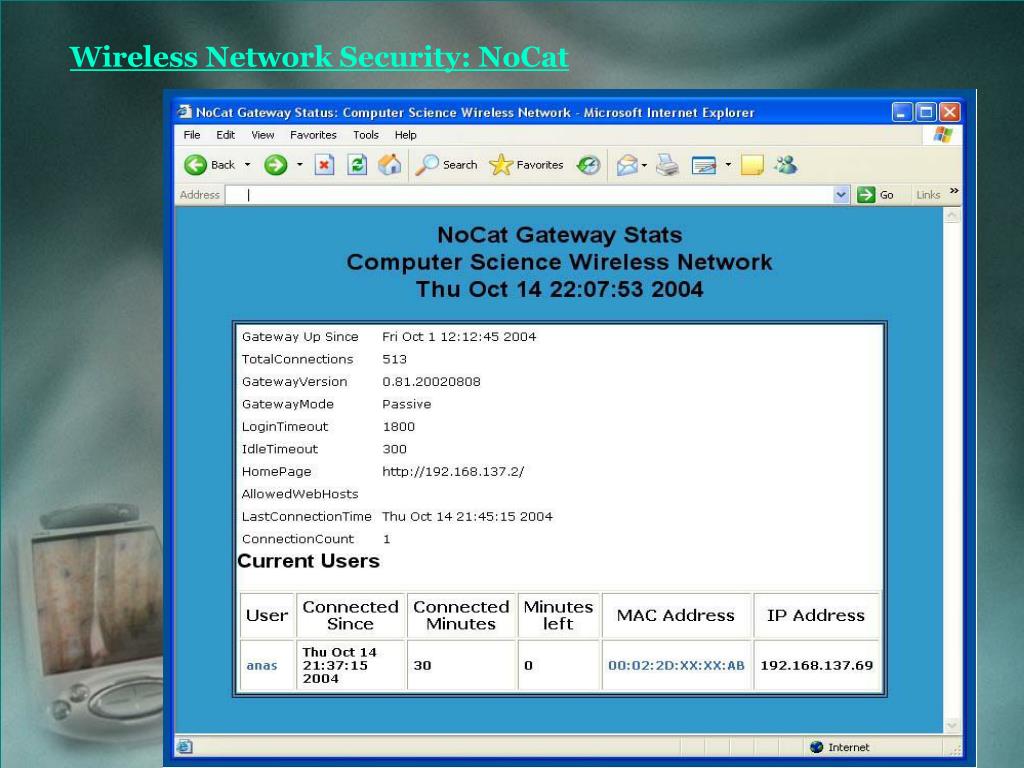Image resolution: width=1024 pixels, height=768 pixels.
Task: Open the Edit menu
Action: [225, 135]
